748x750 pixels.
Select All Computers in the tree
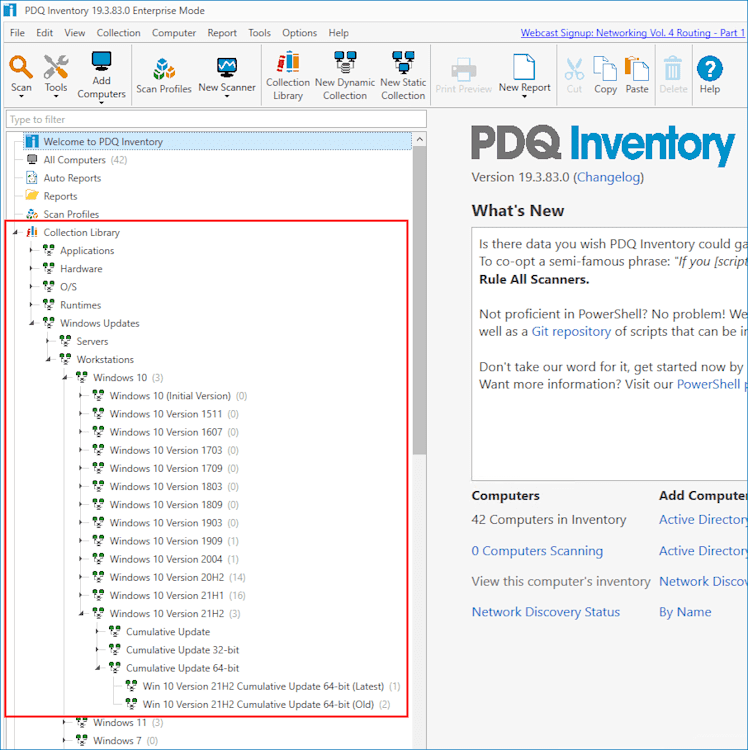tap(75, 160)
